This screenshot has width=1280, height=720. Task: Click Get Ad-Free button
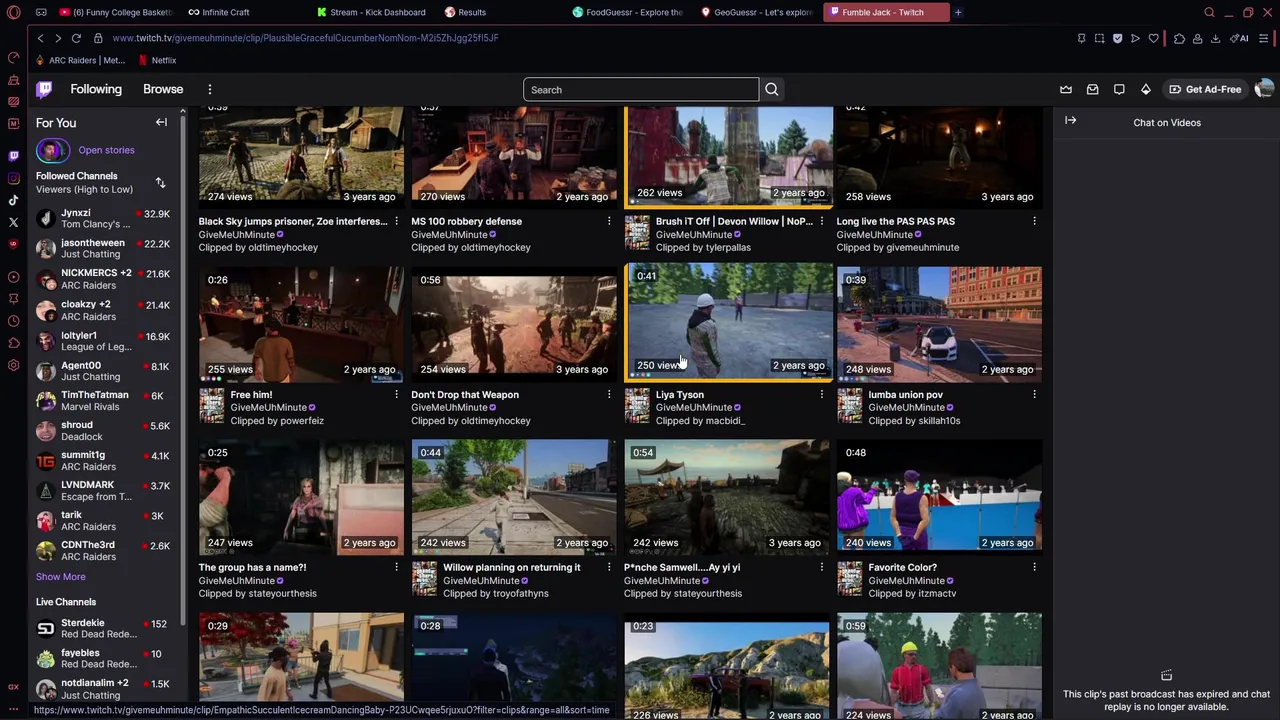[1205, 90]
